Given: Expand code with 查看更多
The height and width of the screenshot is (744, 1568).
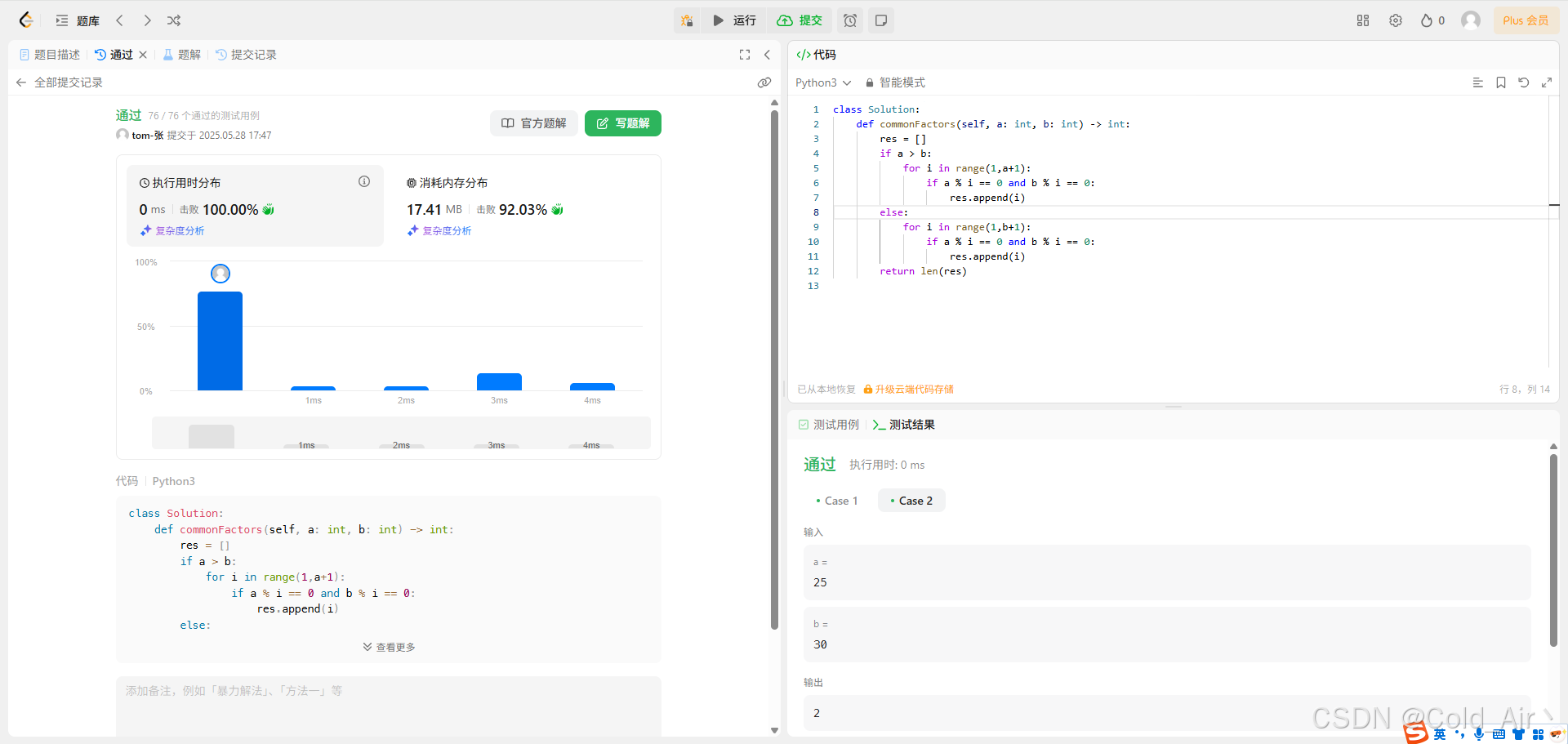Looking at the screenshot, I should pyautogui.click(x=389, y=646).
